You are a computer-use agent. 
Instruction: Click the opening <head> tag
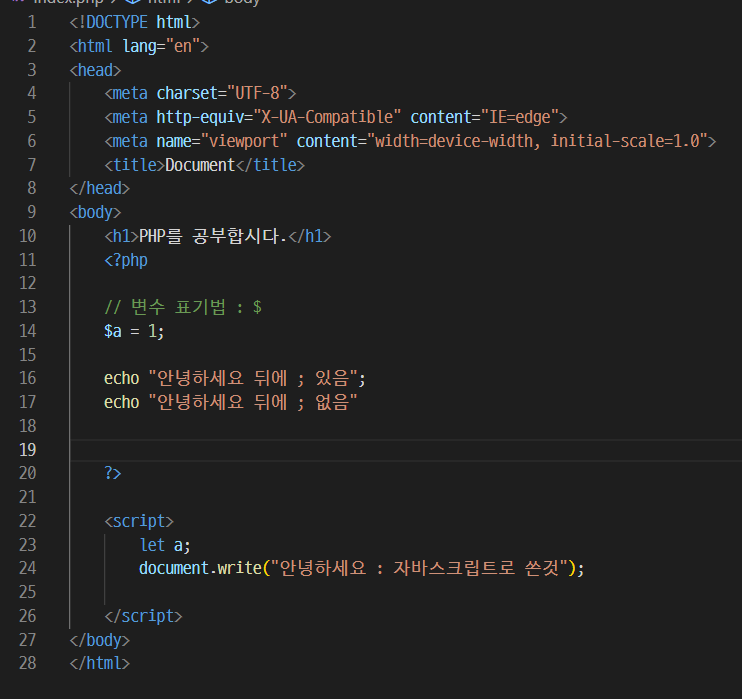[x=96, y=70]
